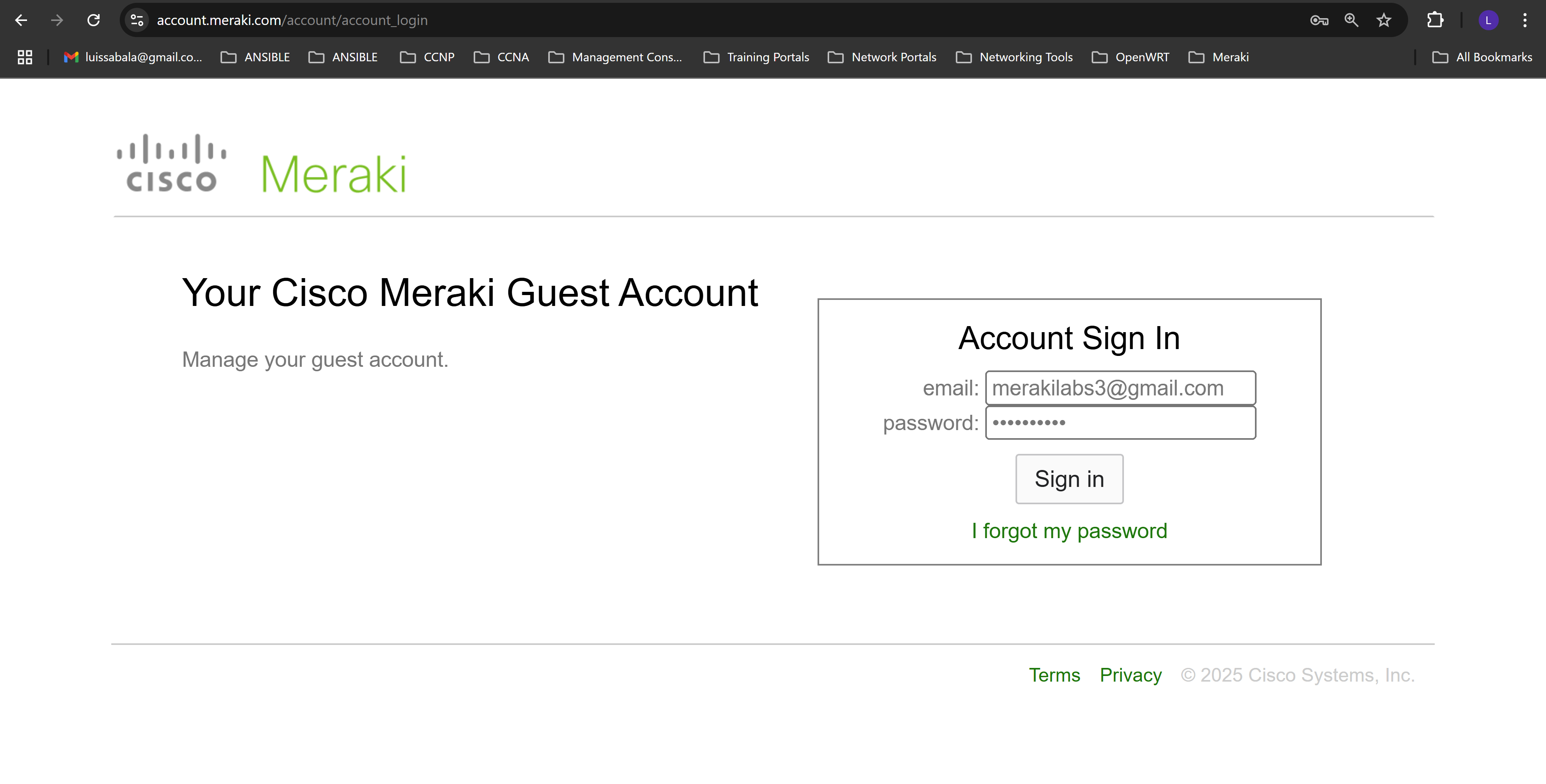Viewport: 1546px width, 784px height.
Task: Bookmark this page with the star icon
Action: (x=1384, y=21)
